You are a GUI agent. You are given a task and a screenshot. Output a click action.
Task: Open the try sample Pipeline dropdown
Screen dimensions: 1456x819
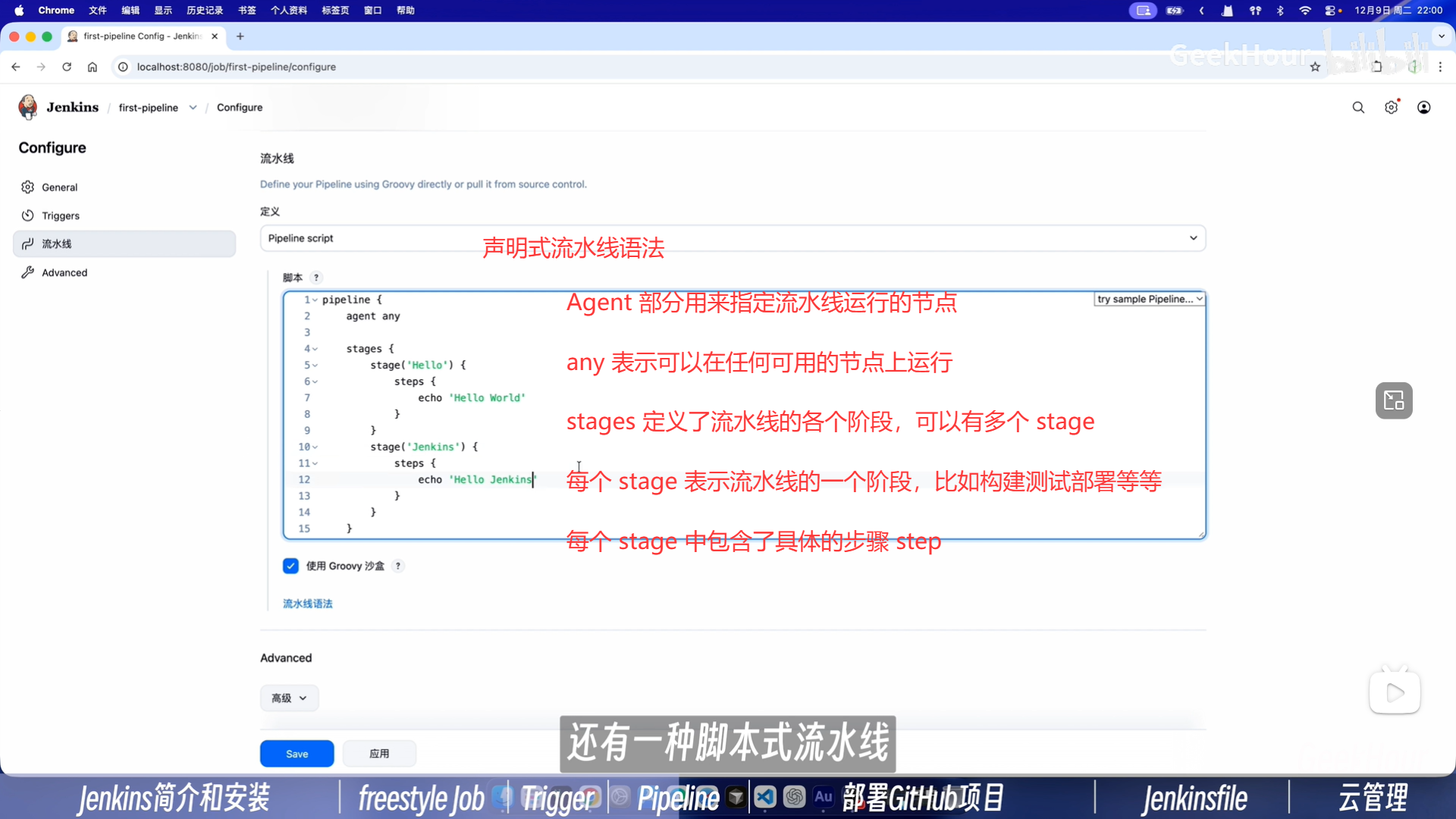coord(1149,300)
